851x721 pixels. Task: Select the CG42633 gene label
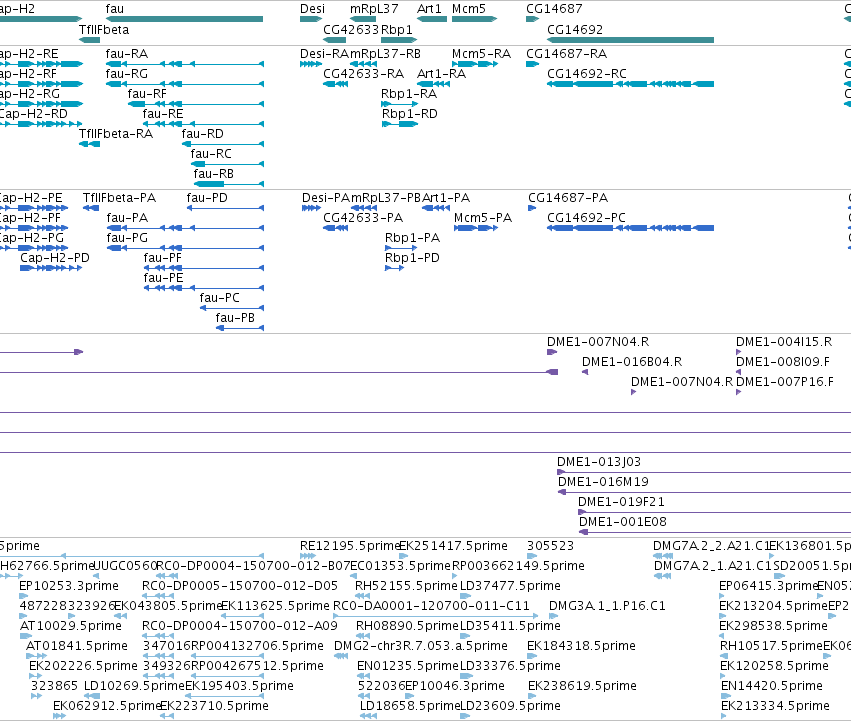pyautogui.click(x=351, y=29)
